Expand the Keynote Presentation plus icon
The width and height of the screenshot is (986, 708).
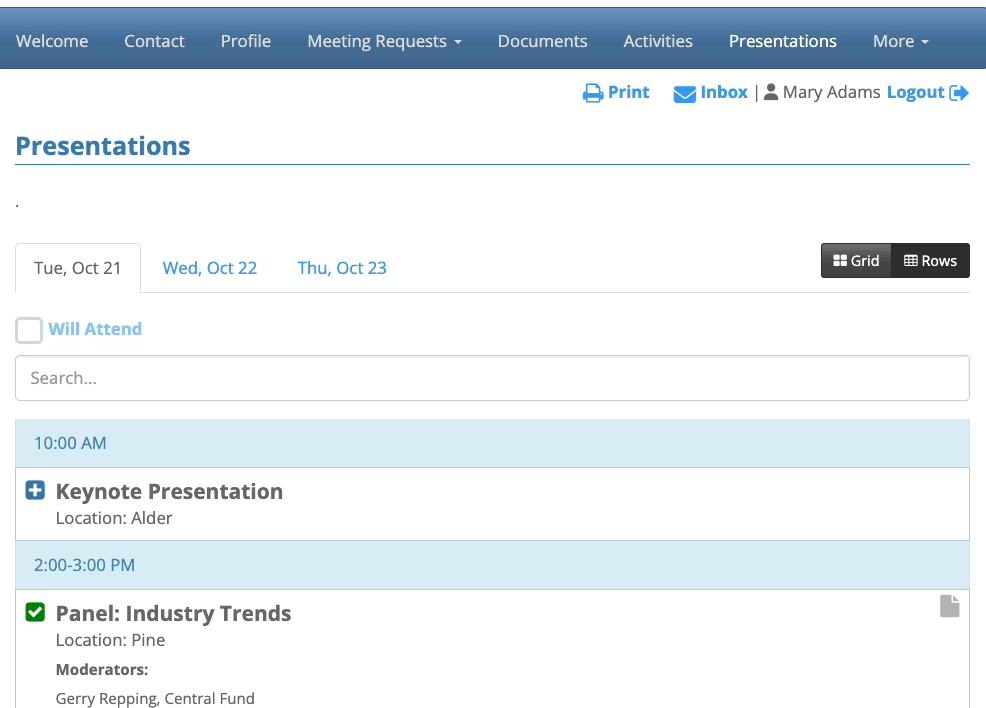[x=35, y=491]
